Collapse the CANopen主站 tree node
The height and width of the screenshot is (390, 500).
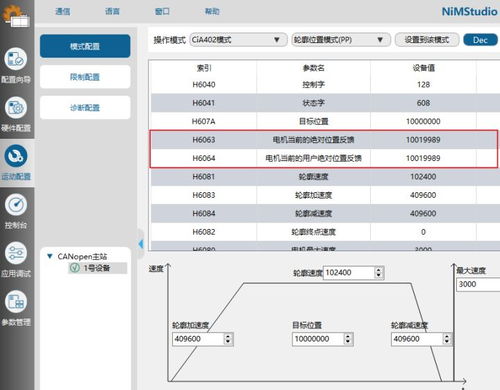tap(50, 256)
